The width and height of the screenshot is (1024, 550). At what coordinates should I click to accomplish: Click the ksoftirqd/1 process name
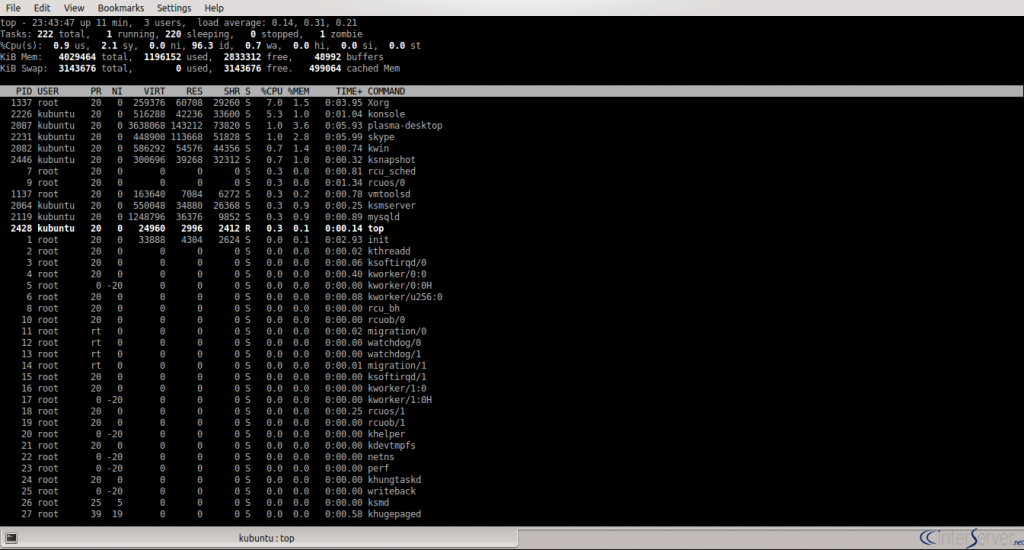coord(397,377)
